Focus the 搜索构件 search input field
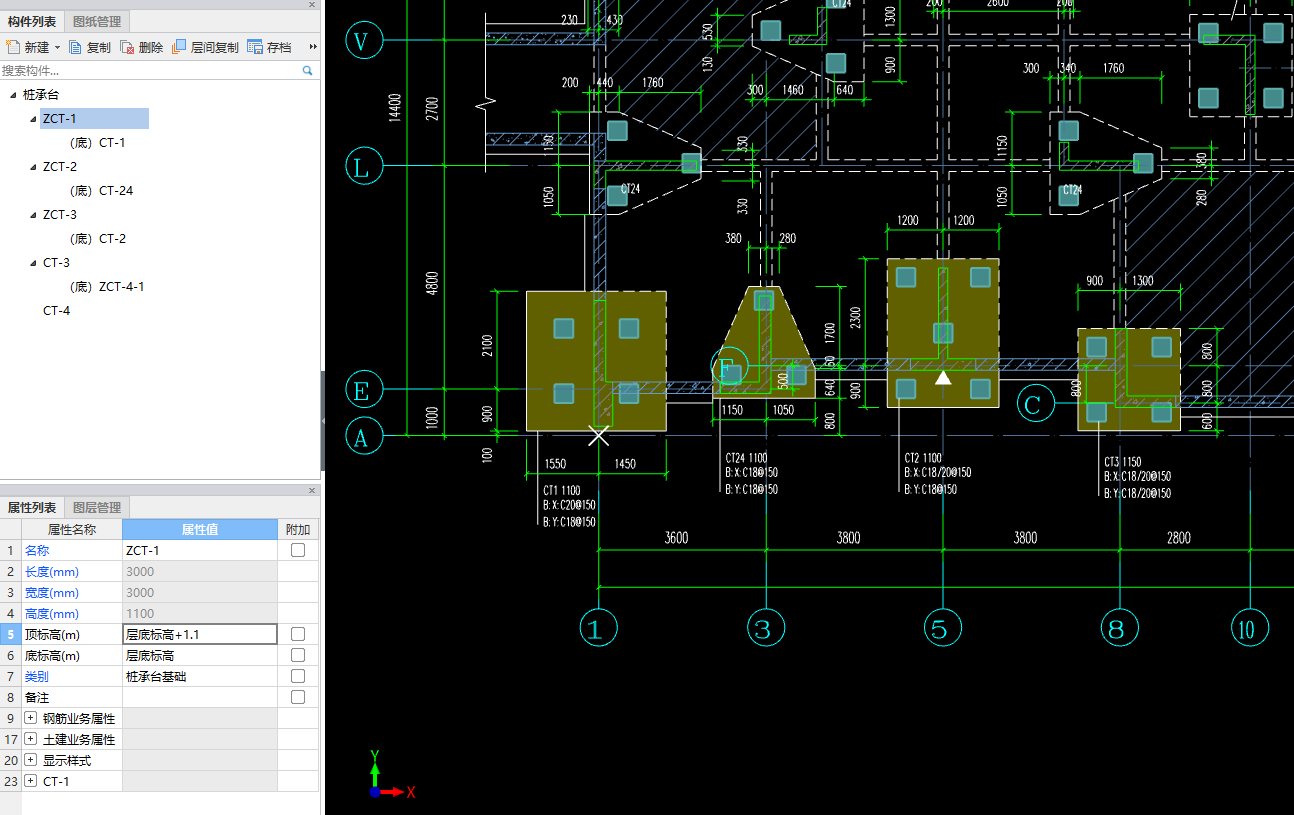Image resolution: width=1294 pixels, height=815 pixels. point(150,71)
